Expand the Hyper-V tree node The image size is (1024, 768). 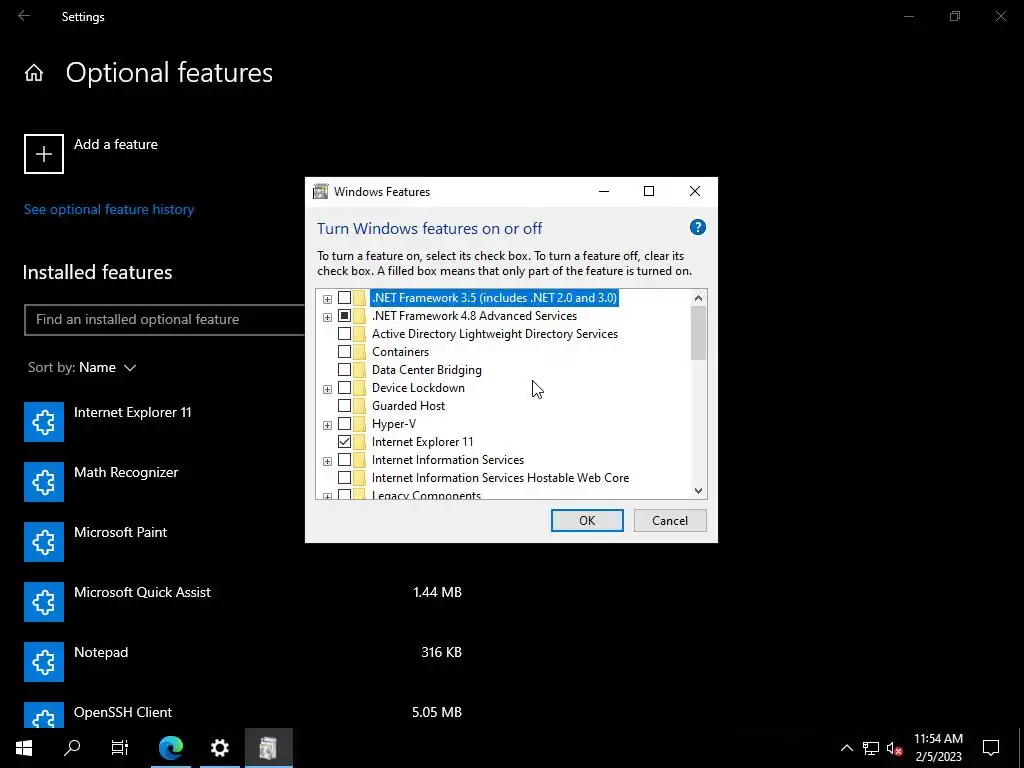327,425
